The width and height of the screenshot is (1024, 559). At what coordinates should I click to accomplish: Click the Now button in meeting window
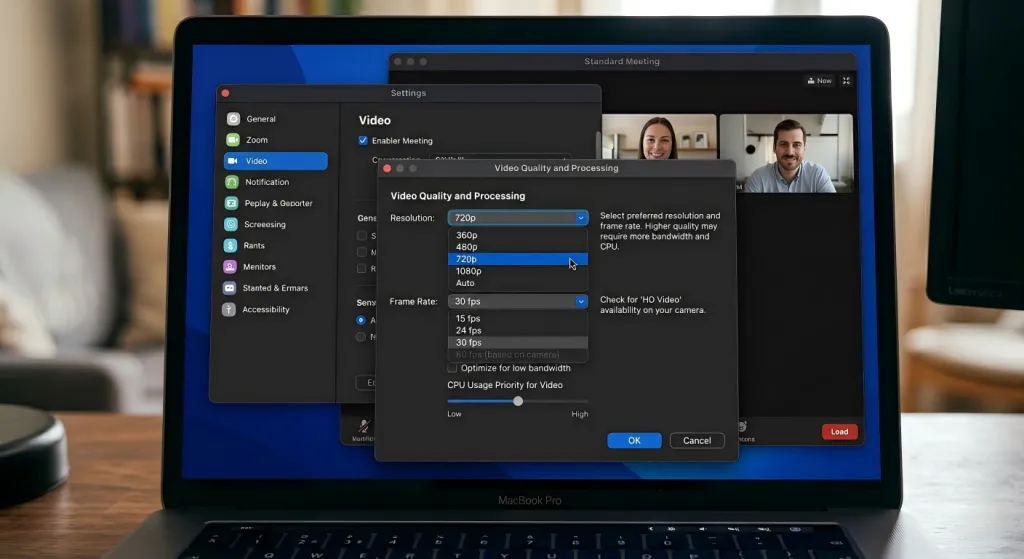click(820, 81)
